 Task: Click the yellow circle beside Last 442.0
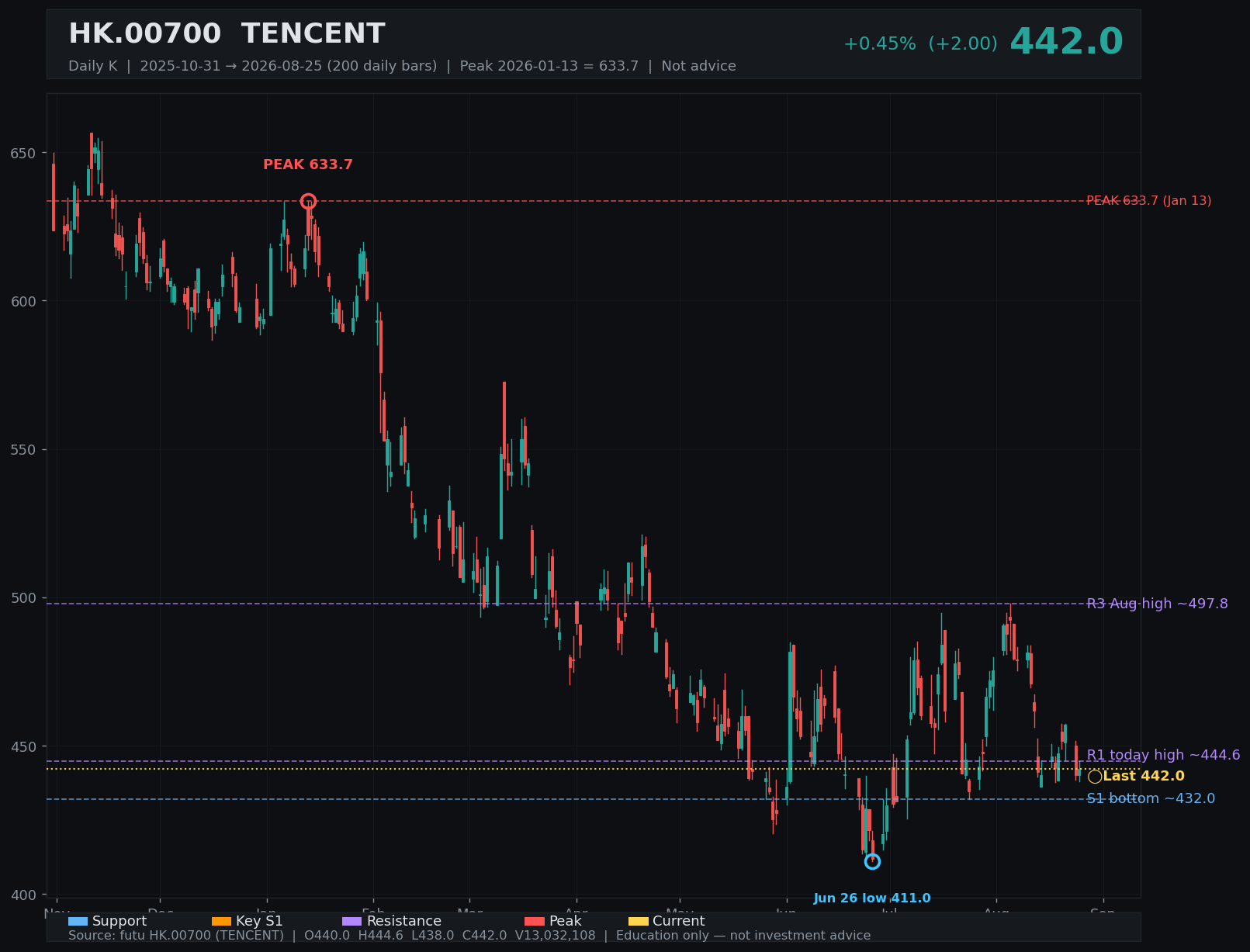[x=1094, y=777]
